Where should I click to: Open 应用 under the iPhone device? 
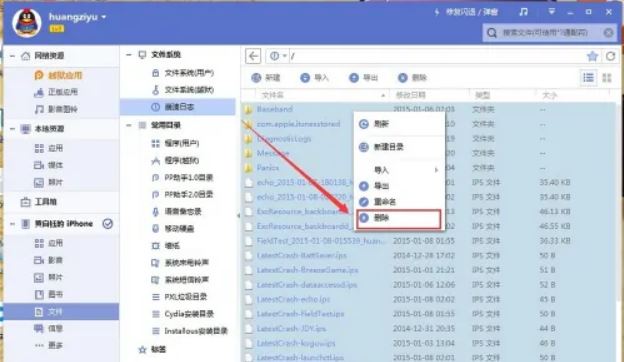tap(49, 243)
